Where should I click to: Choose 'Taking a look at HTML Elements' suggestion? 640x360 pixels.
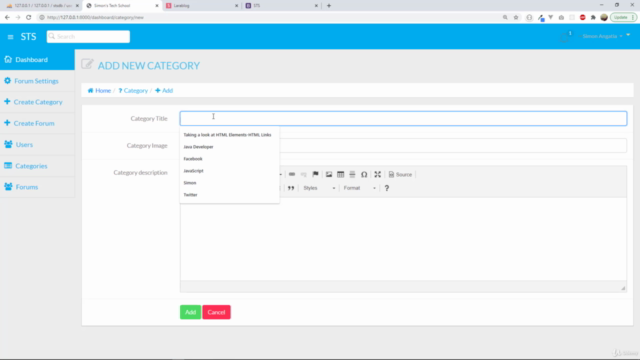229,135
